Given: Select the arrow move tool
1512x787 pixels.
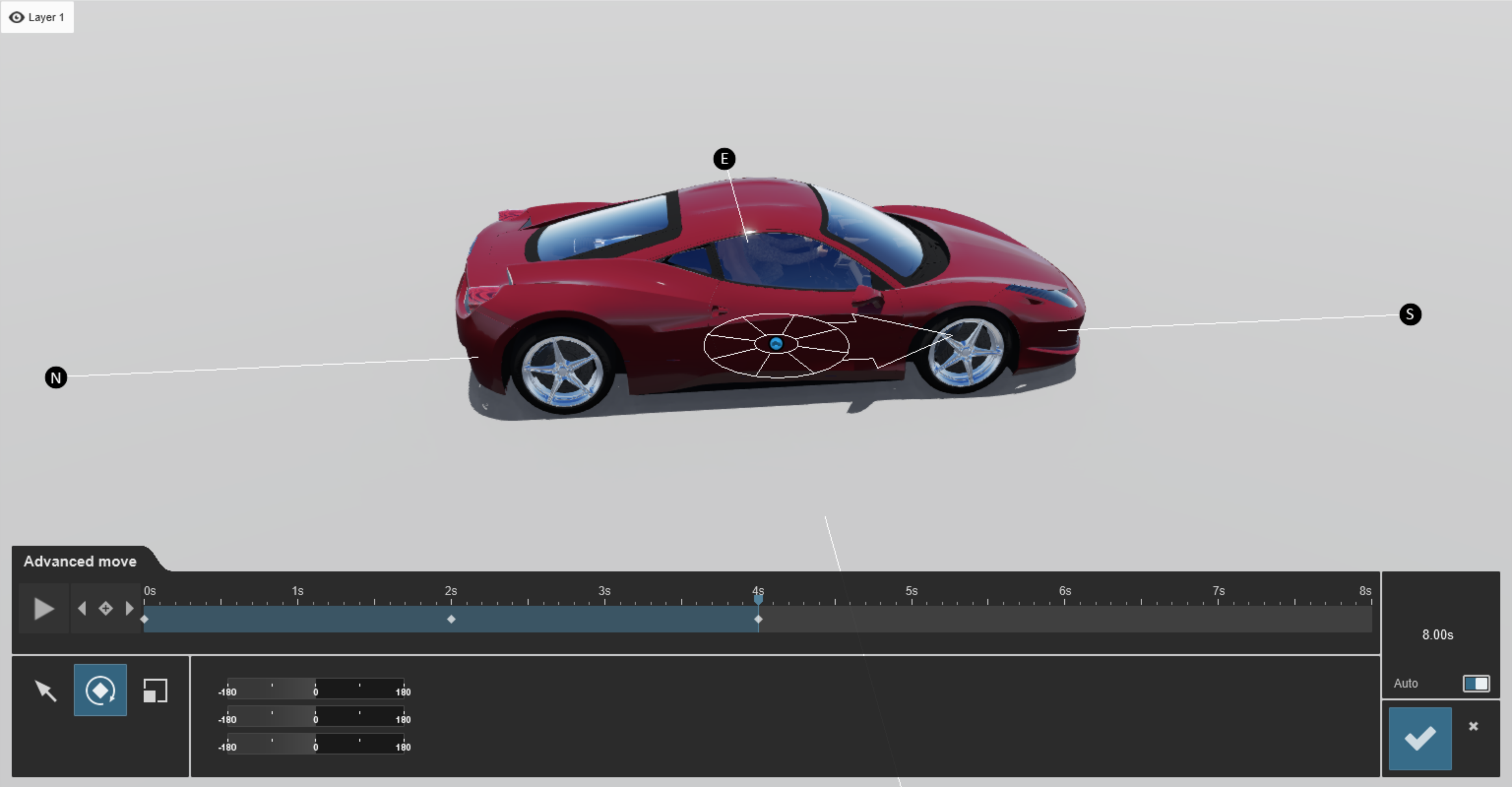Looking at the screenshot, I should tap(45, 691).
